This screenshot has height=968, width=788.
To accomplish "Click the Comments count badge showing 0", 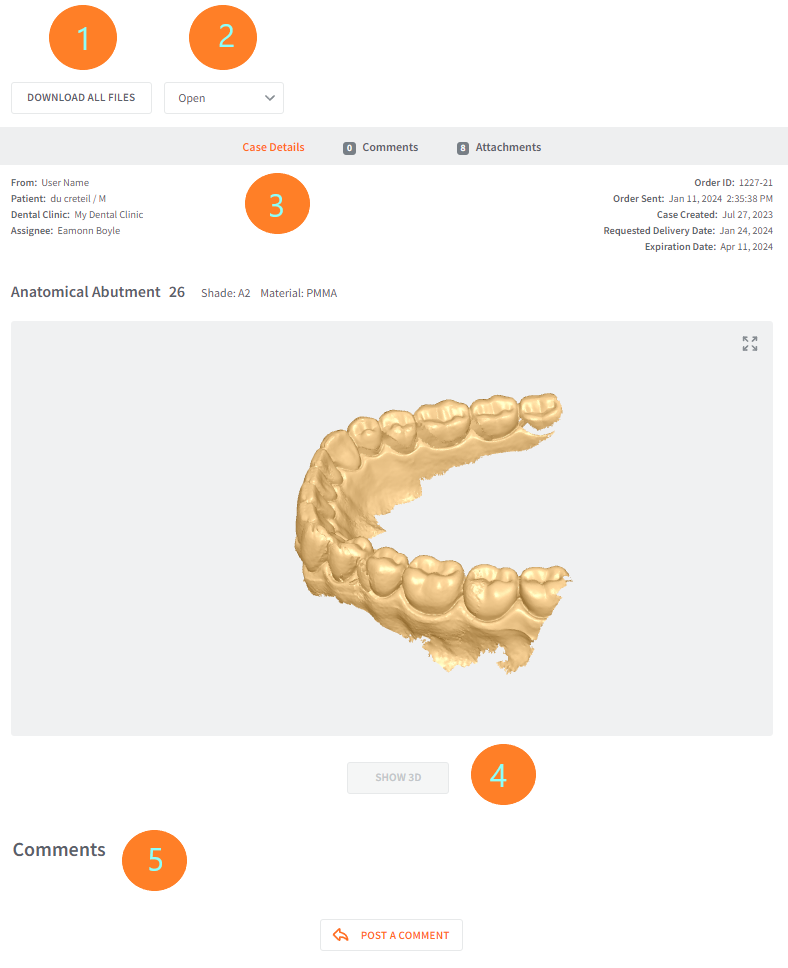I will (350, 148).
